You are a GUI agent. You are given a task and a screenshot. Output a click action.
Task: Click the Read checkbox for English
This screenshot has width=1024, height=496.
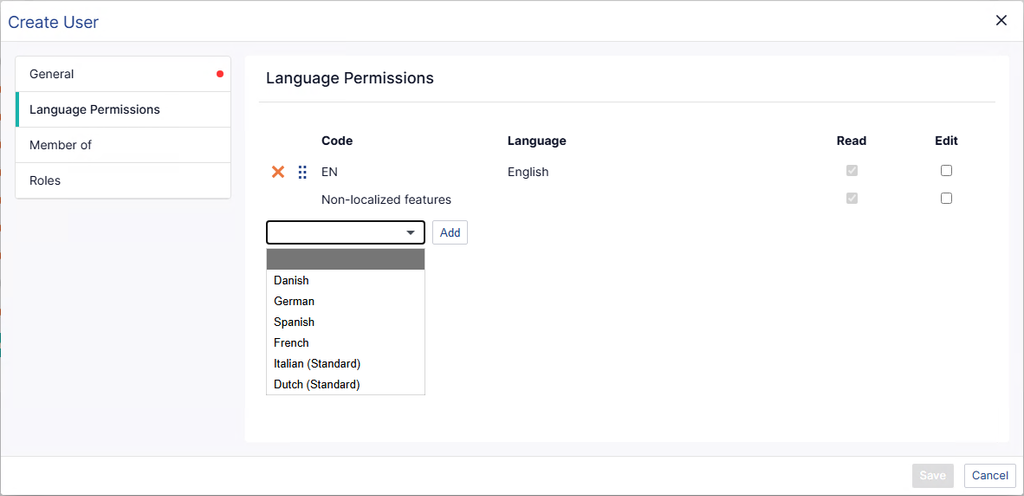click(852, 171)
